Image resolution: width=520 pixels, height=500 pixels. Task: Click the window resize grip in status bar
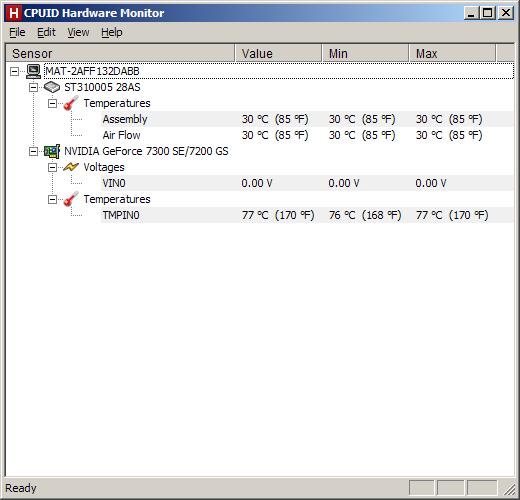pyautogui.click(x=509, y=489)
